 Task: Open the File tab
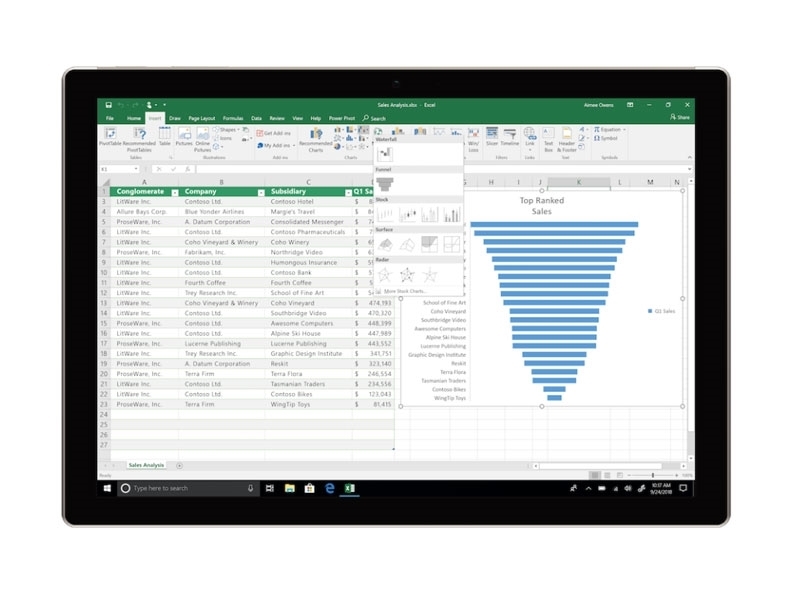coord(110,118)
